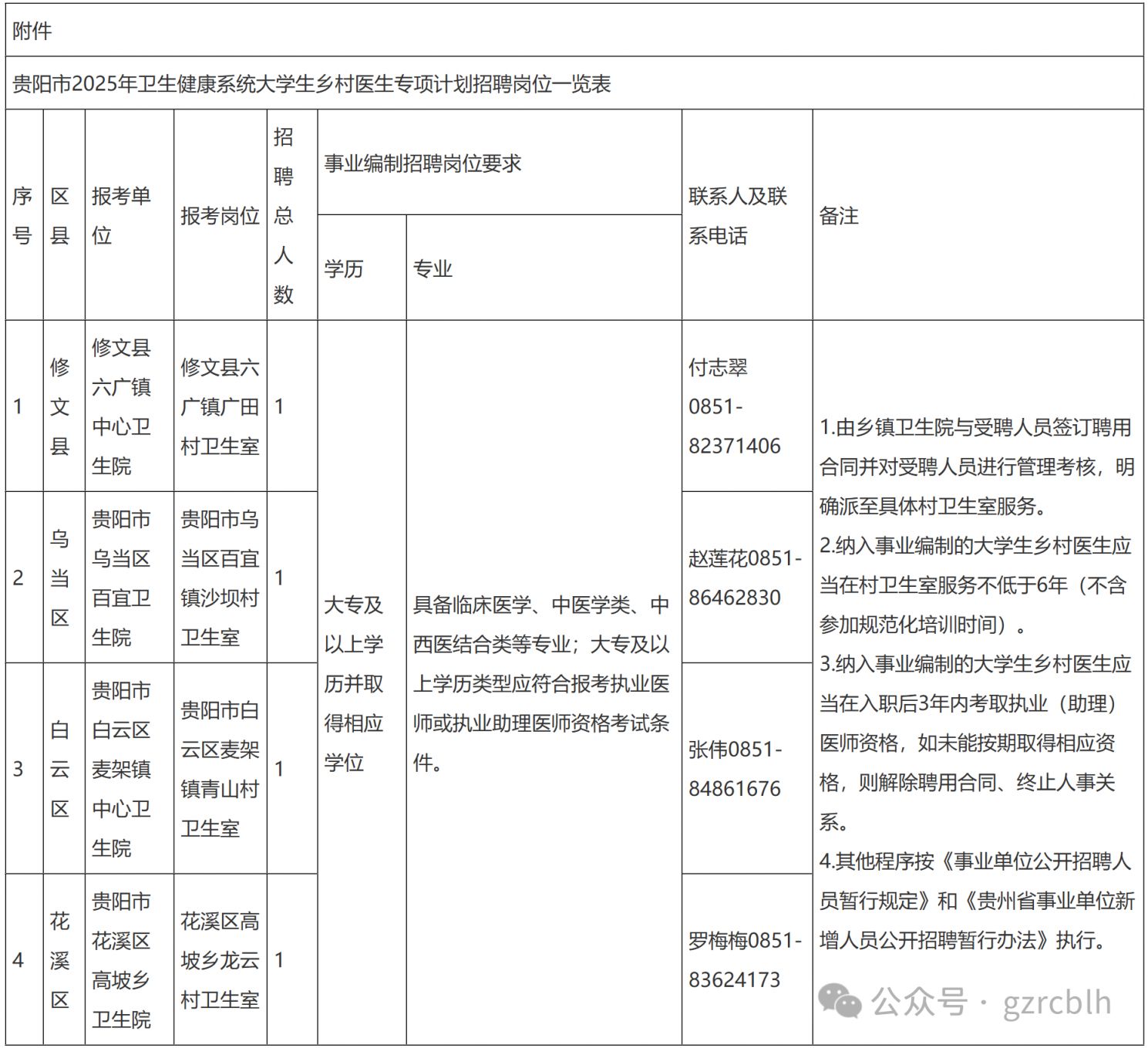The image size is (1148, 1048).
Task: Click the '附件' heading text
Action: click(32, 31)
